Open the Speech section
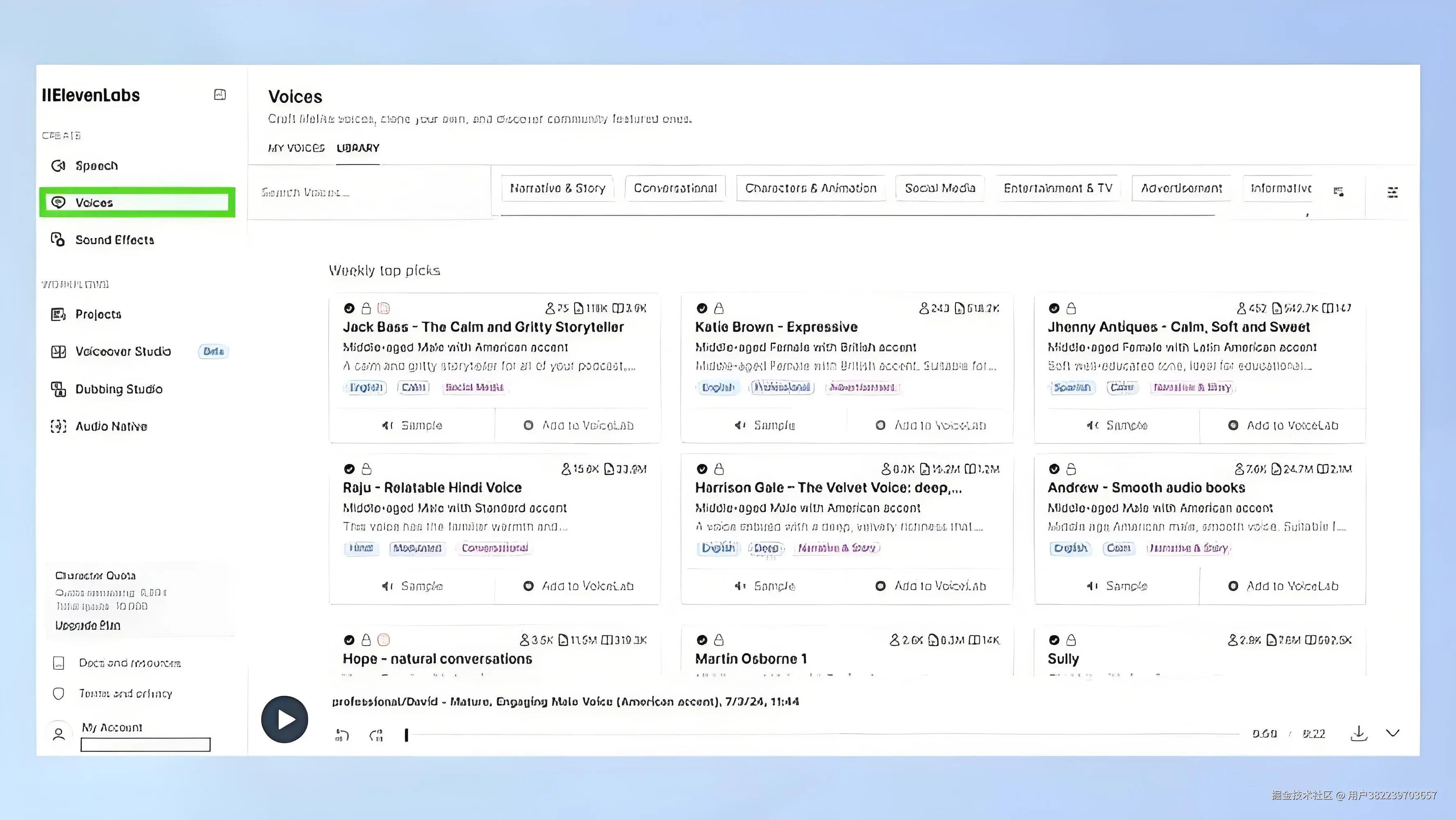Screen dimensions: 1456x820 click(x=97, y=166)
